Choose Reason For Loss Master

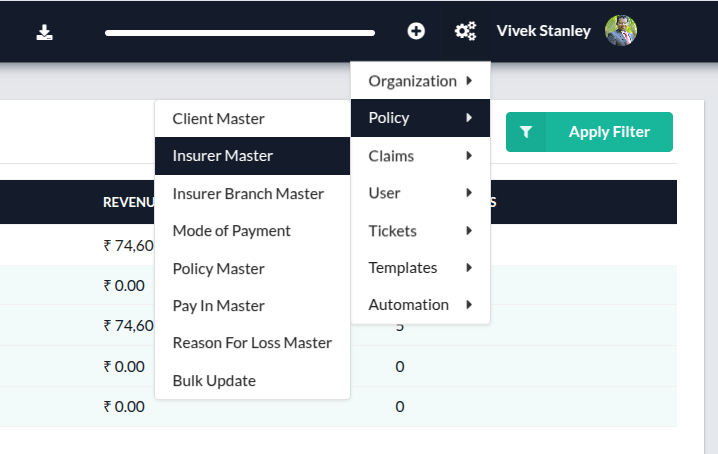click(x=252, y=343)
